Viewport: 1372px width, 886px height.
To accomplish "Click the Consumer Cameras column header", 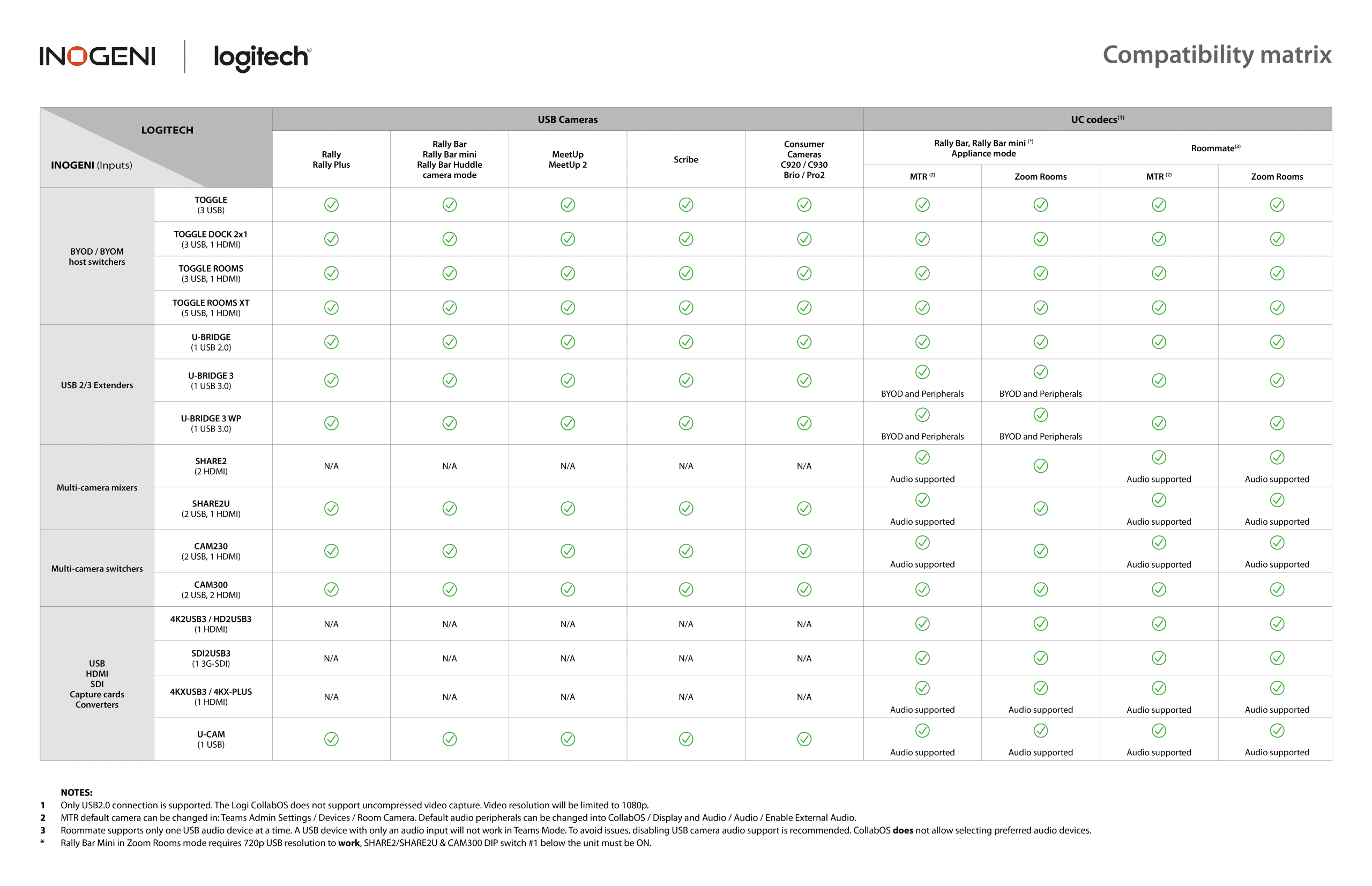I will [804, 159].
